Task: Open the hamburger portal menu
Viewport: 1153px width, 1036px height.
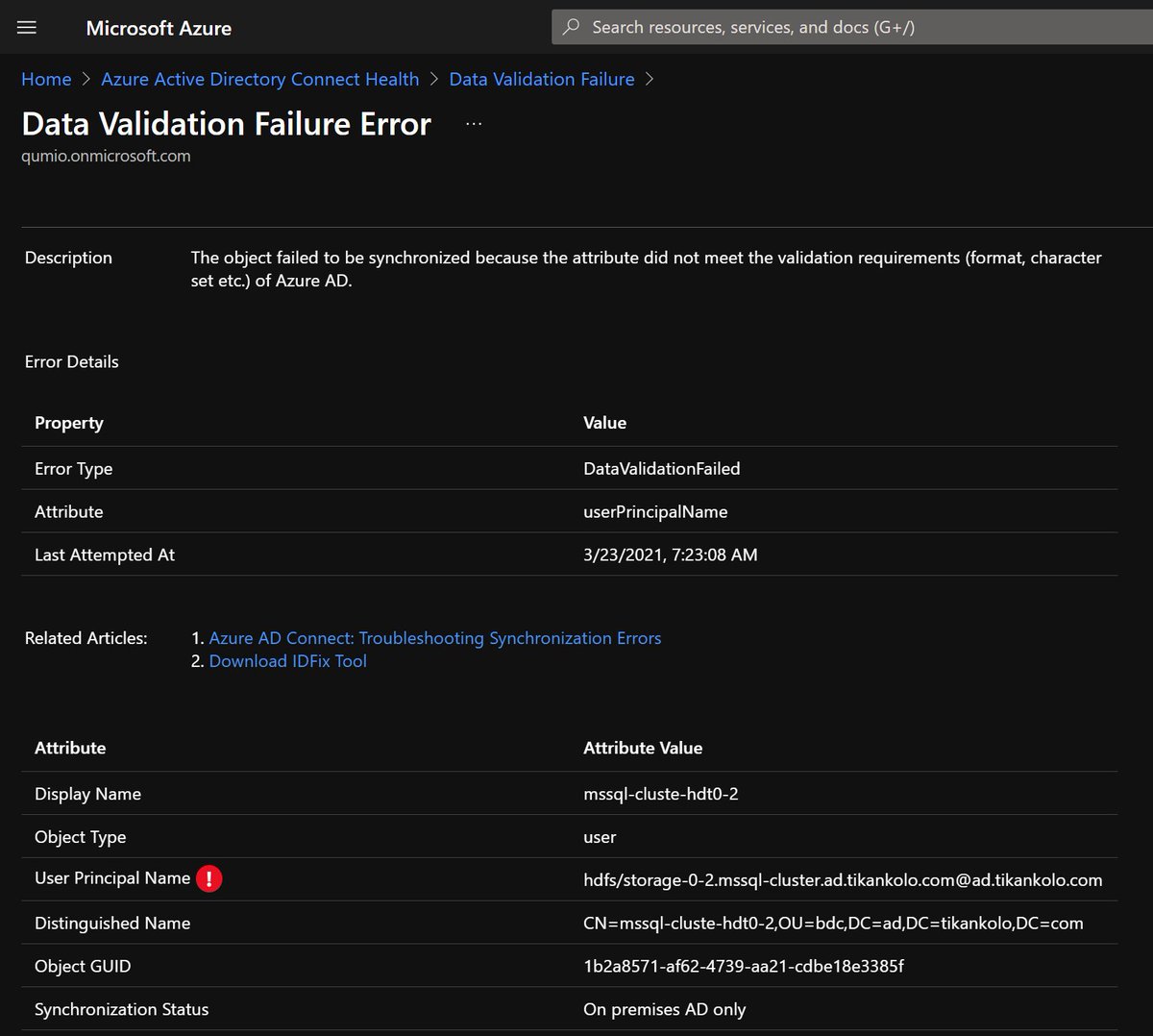Action: point(27,28)
